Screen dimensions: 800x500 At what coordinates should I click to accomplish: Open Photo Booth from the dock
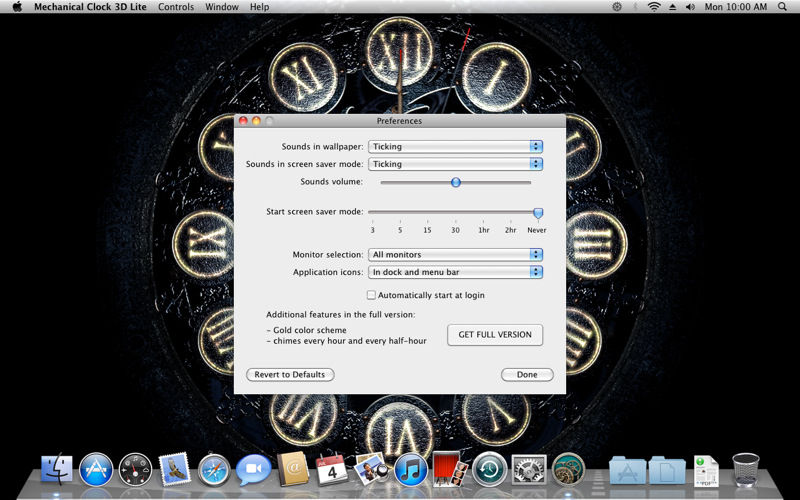(x=450, y=469)
